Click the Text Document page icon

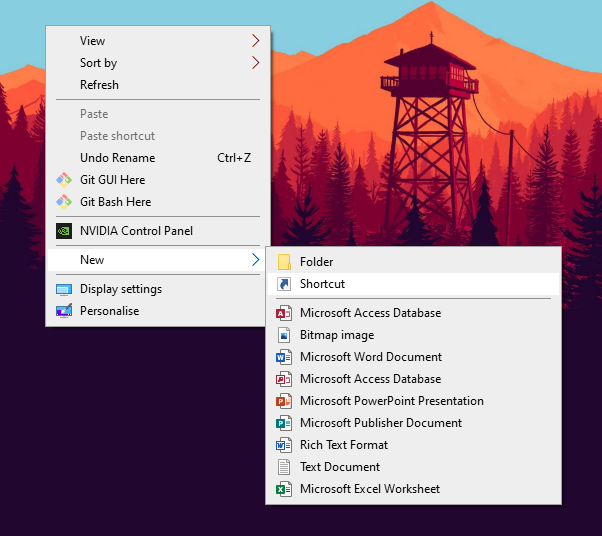[284, 467]
